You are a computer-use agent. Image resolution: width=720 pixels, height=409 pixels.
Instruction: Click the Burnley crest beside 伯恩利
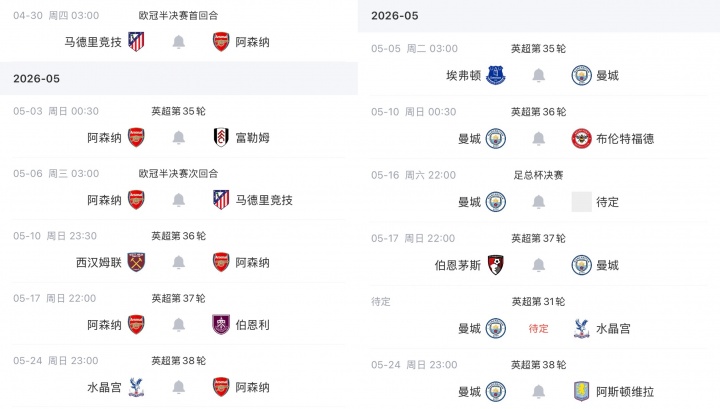coord(221,325)
